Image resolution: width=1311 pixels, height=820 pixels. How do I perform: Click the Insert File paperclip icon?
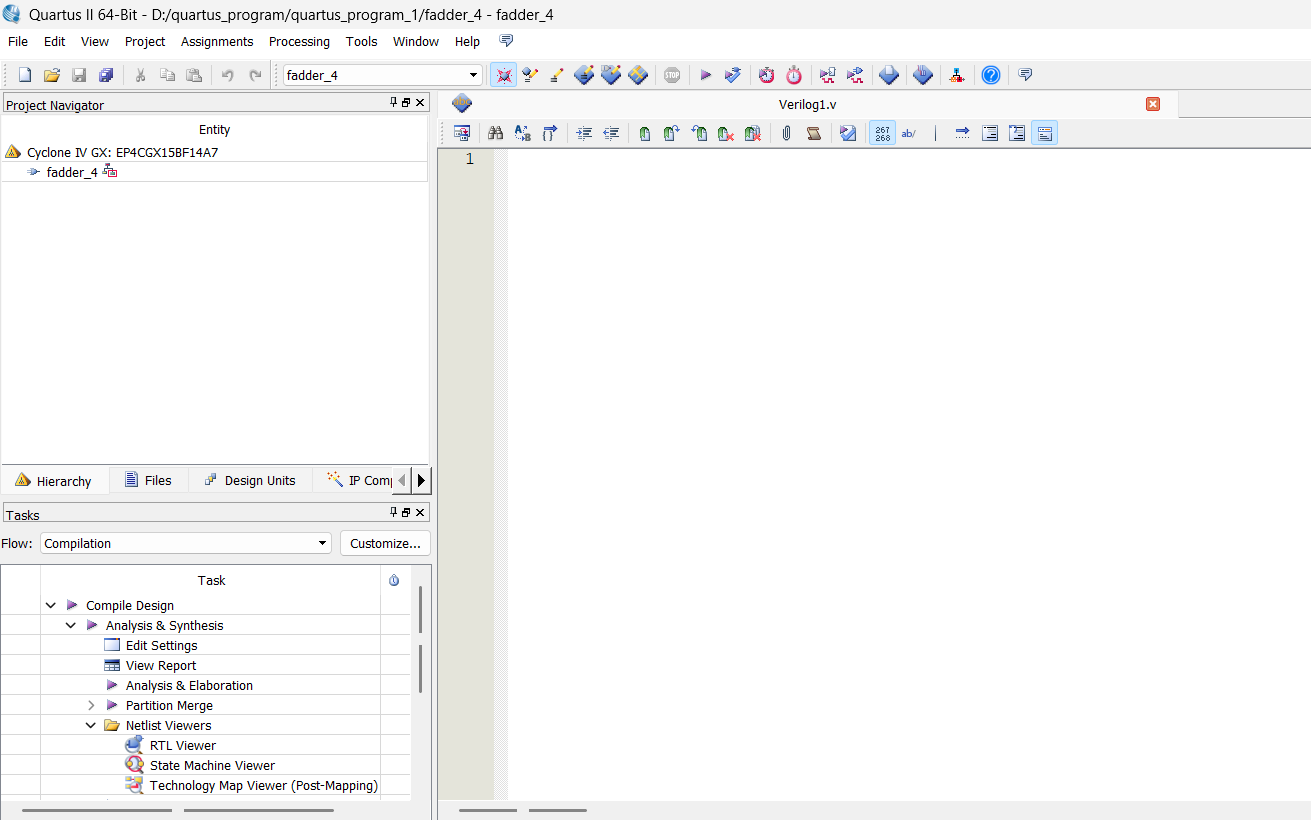coord(787,133)
